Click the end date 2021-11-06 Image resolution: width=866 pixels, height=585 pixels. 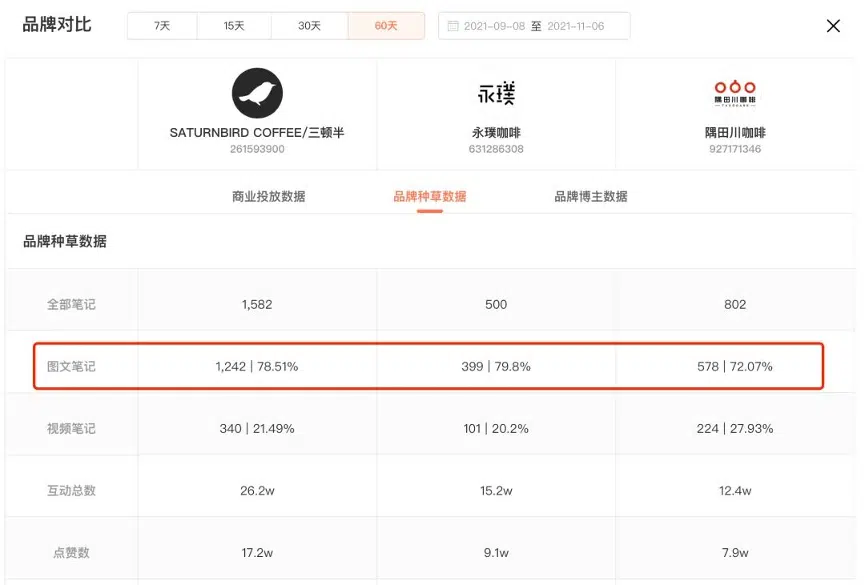575,26
